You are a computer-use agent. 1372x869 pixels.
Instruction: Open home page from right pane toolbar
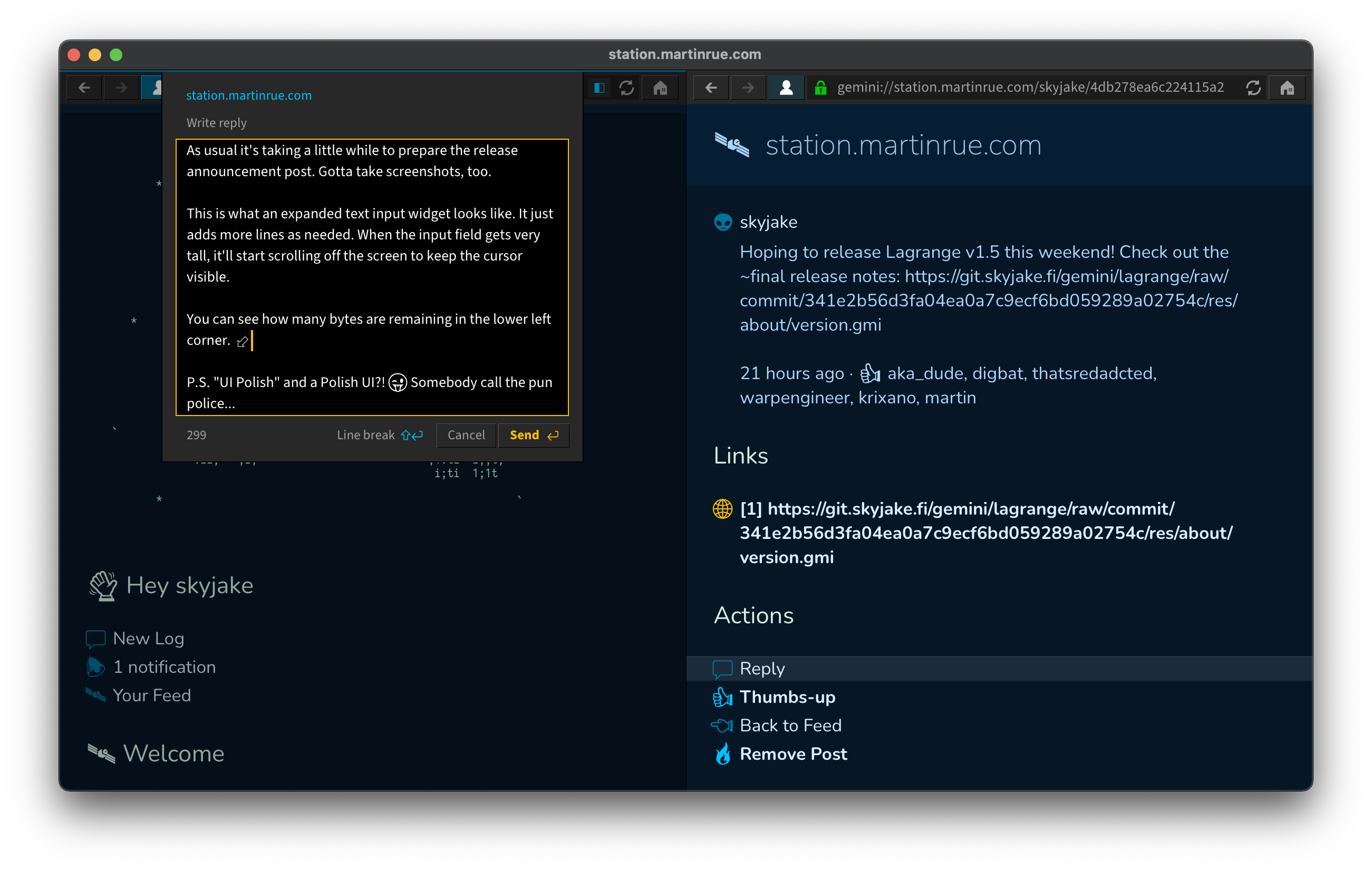pyautogui.click(x=1287, y=88)
